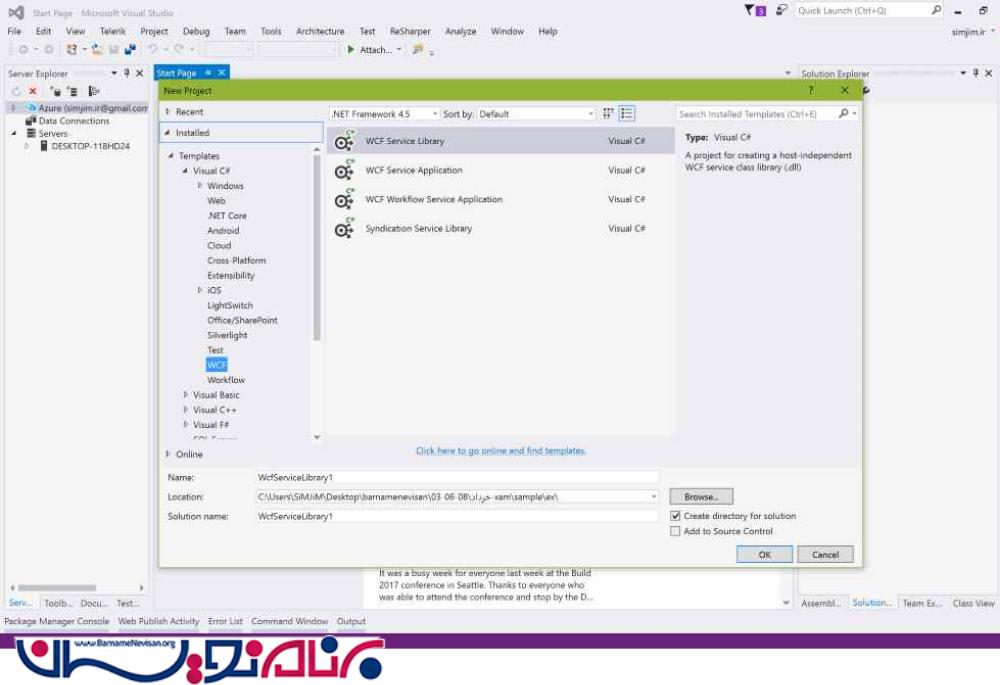Select the Silverlight template category
The width and height of the screenshot is (1000, 685).
[x=227, y=335]
